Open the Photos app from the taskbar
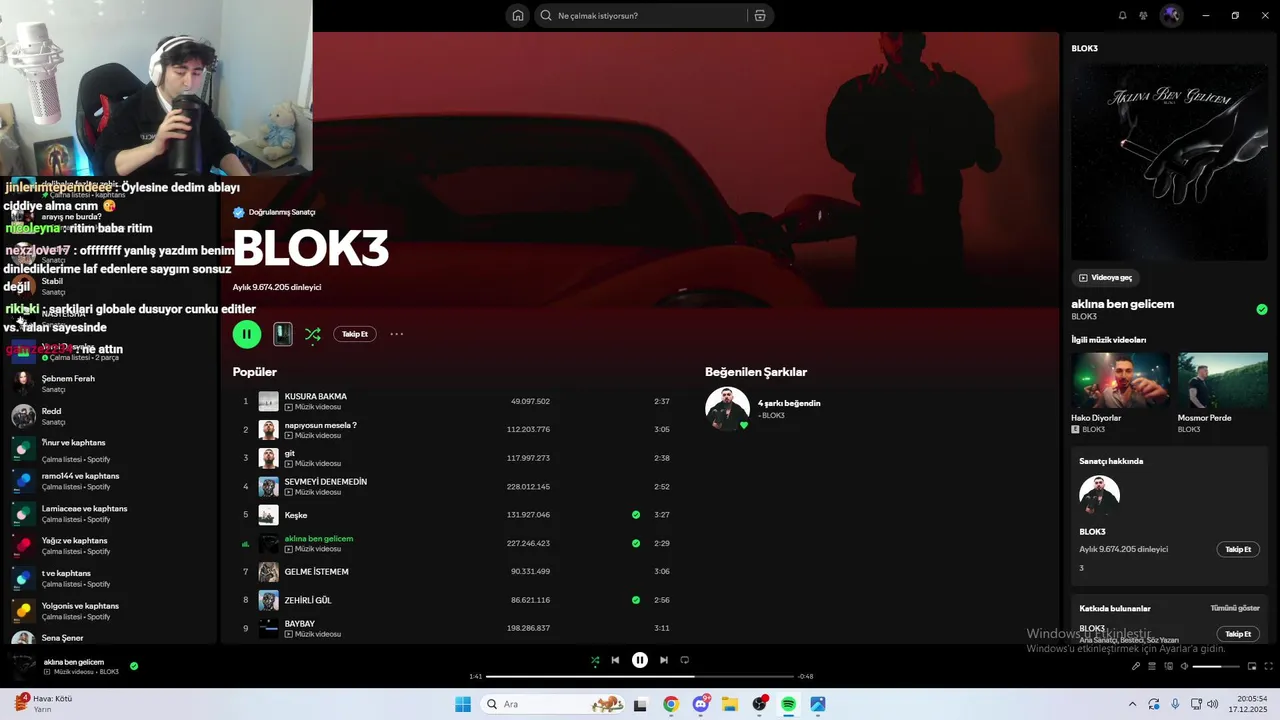The height and width of the screenshot is (720, 1280). pyautogui.click(x=818, y=704)
